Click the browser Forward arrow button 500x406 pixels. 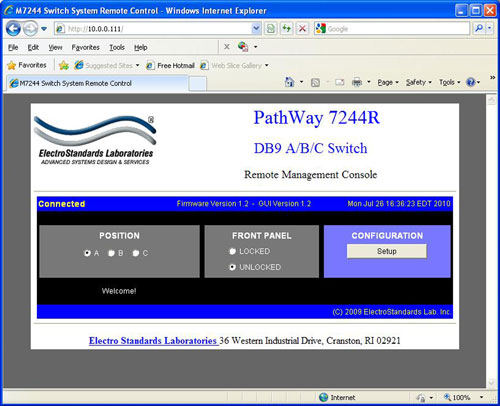30,29
